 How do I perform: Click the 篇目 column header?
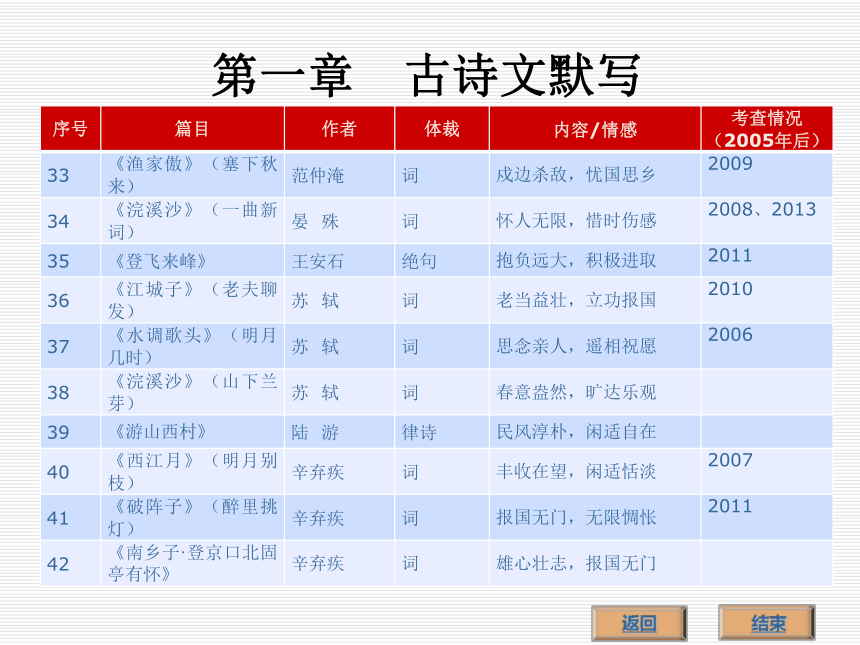(193, 128)
